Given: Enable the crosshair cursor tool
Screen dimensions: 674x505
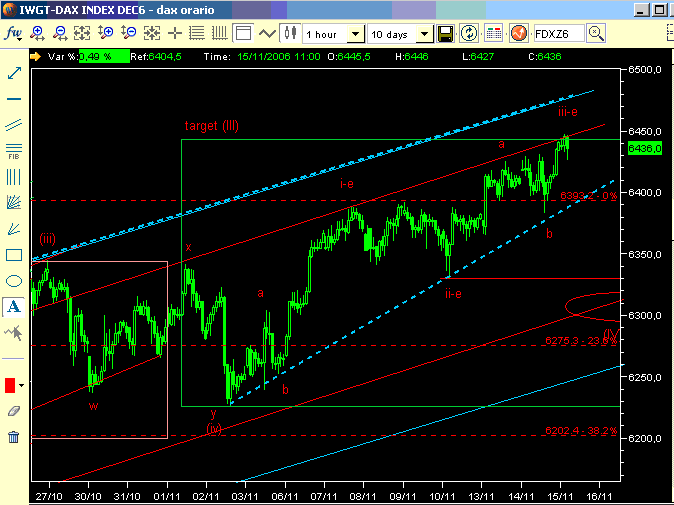Looking at the screenshot, I should 175,33.
